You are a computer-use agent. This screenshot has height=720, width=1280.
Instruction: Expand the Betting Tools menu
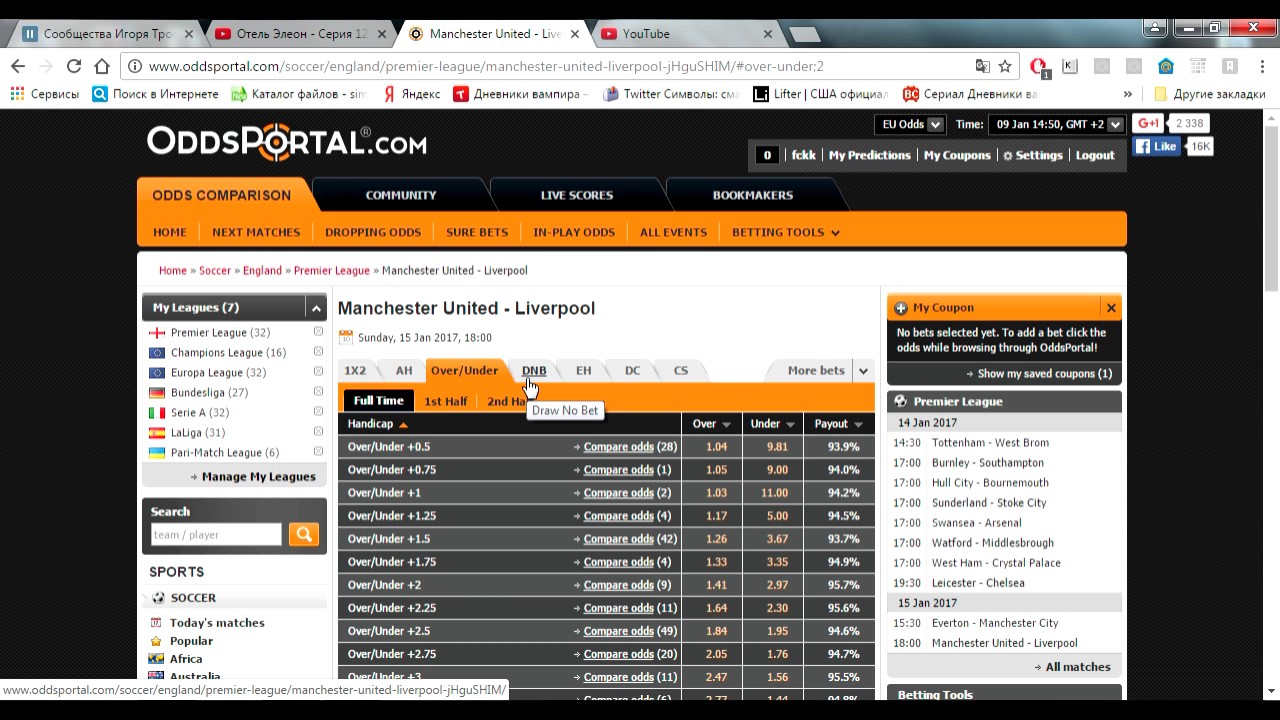point(786,232)
